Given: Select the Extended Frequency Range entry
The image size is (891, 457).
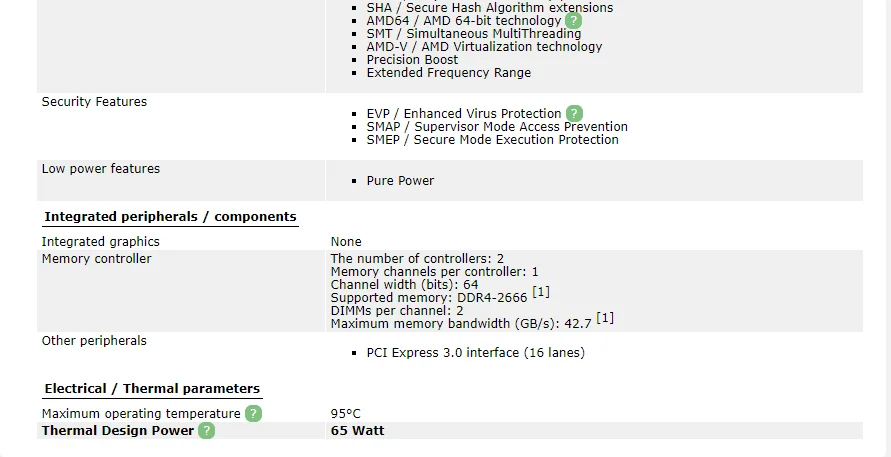Looking at the screenshot, I should [x=449, y=73].
